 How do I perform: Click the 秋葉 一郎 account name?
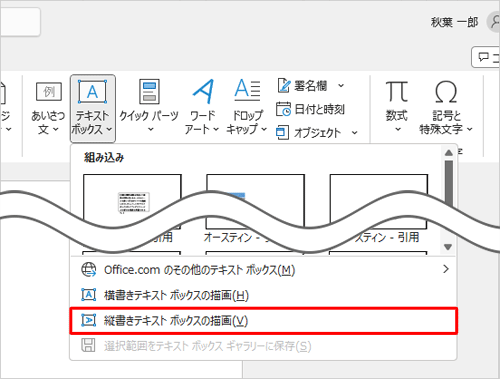(x=454, y=22)
